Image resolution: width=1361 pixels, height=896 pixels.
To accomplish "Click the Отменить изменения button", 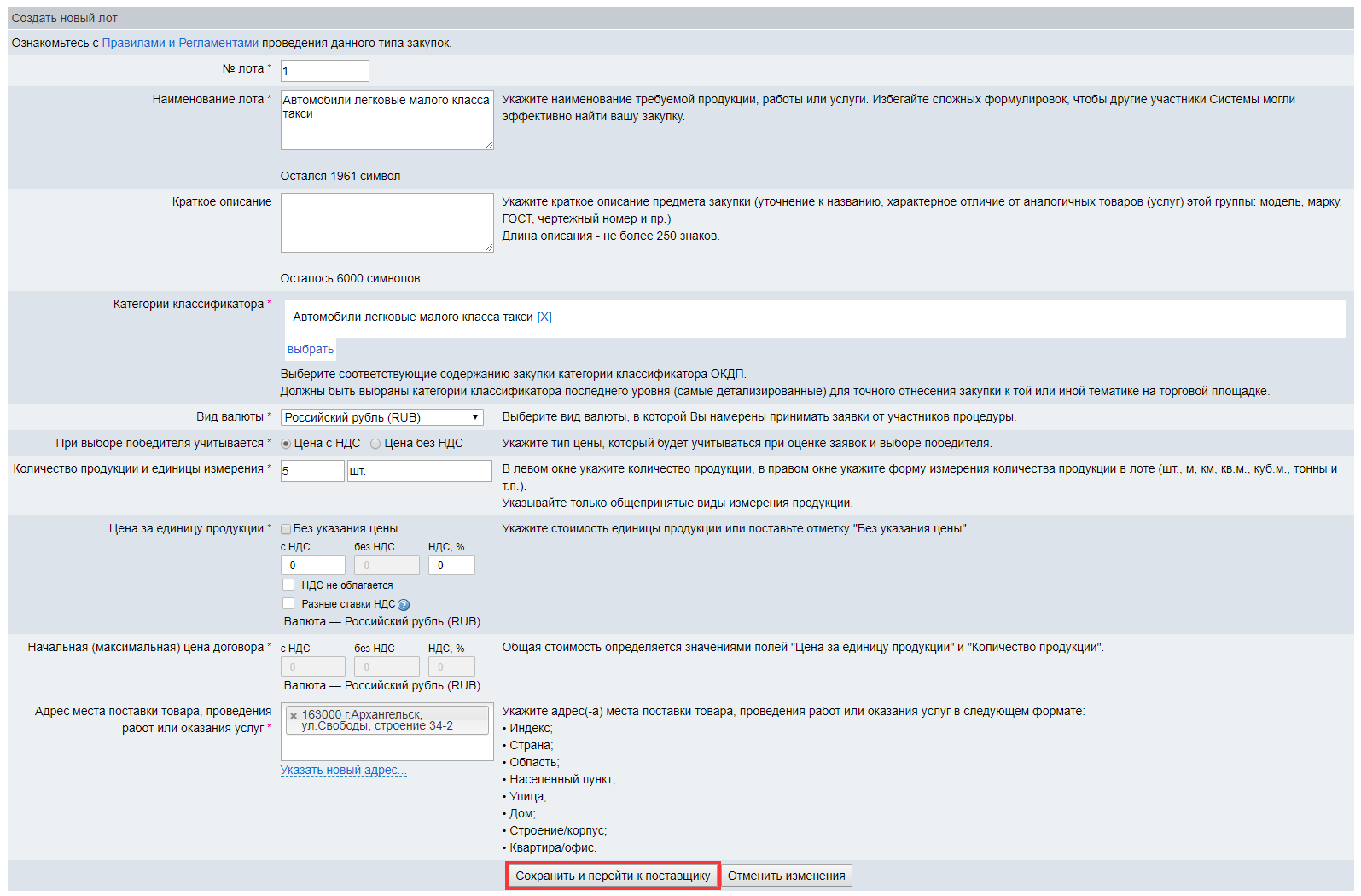I will click(786, 876).
